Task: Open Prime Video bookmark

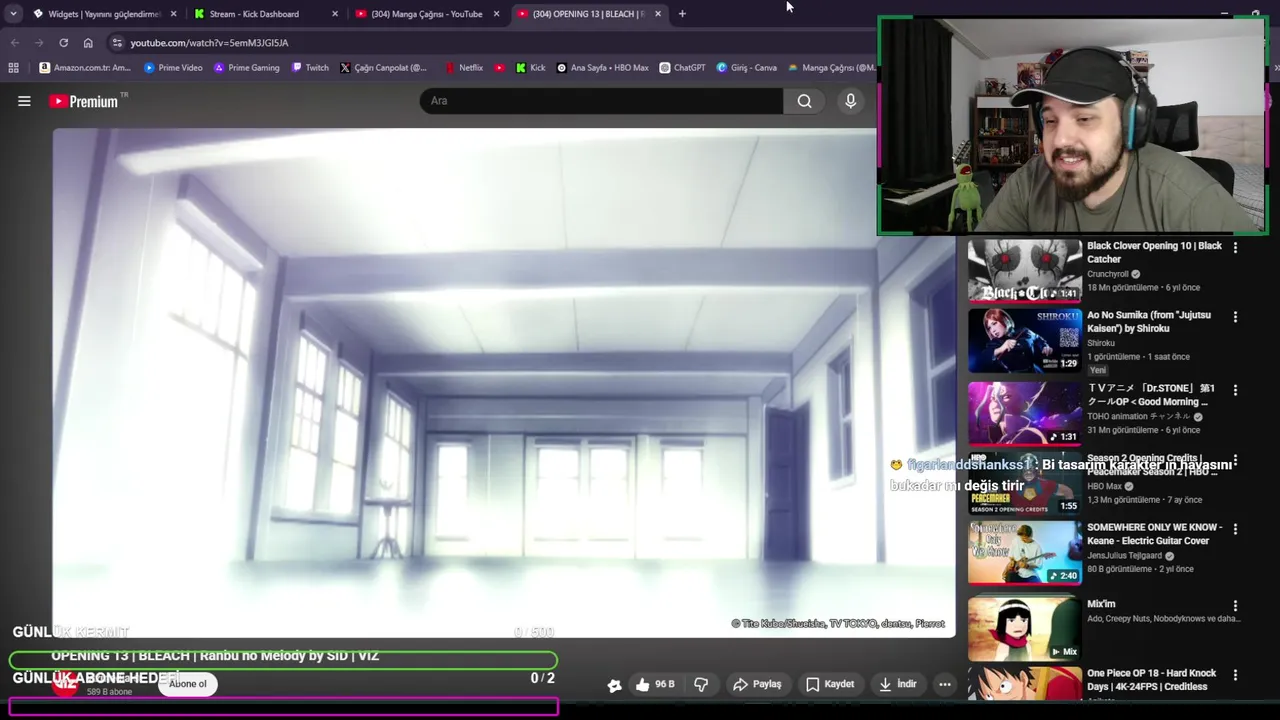Action: (x=173, y=68)
